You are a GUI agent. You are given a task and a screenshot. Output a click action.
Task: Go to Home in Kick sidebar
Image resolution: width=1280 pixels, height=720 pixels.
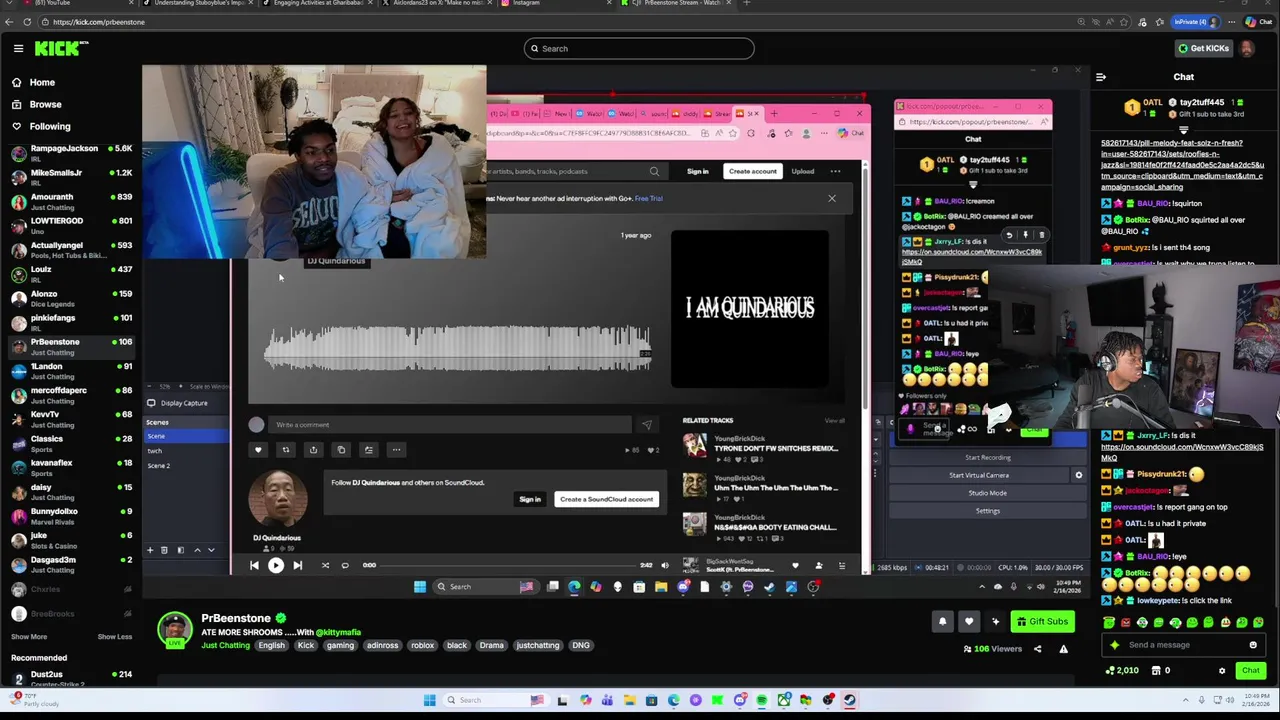point(42,82)
